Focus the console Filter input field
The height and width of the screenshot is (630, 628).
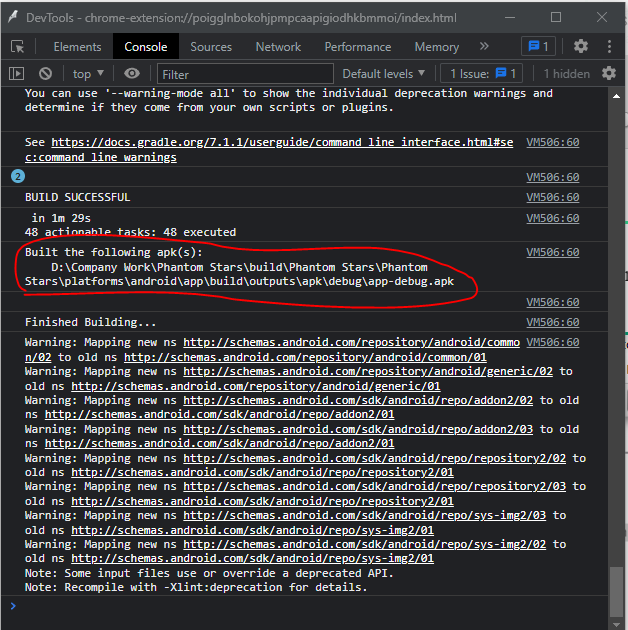click(245, 74)
